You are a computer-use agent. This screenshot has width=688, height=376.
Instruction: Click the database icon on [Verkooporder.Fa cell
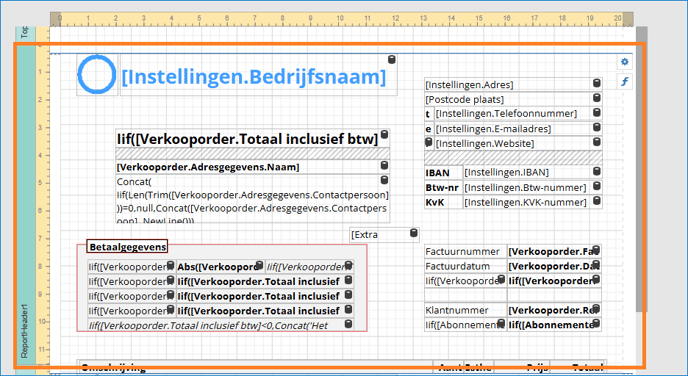click(596, 250)
